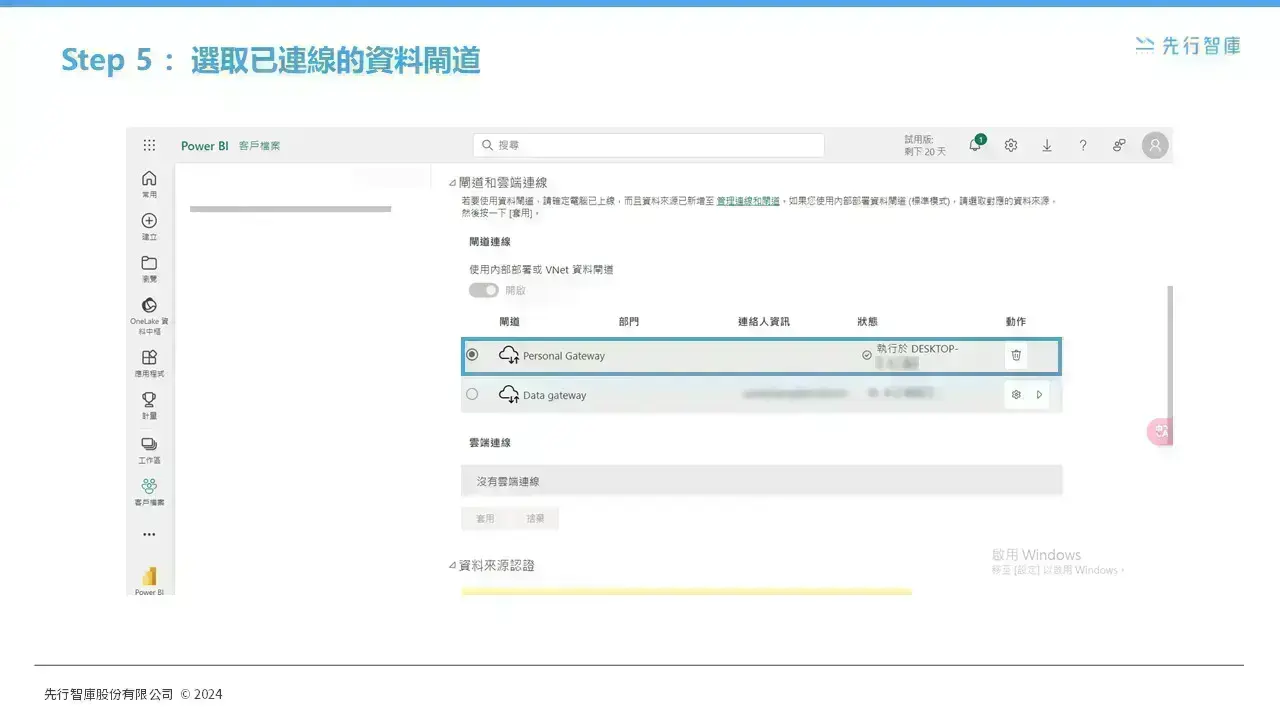Open the 管理連線和閘道 link
Screen dimensions: 1280x720
(x=748, y=201)
